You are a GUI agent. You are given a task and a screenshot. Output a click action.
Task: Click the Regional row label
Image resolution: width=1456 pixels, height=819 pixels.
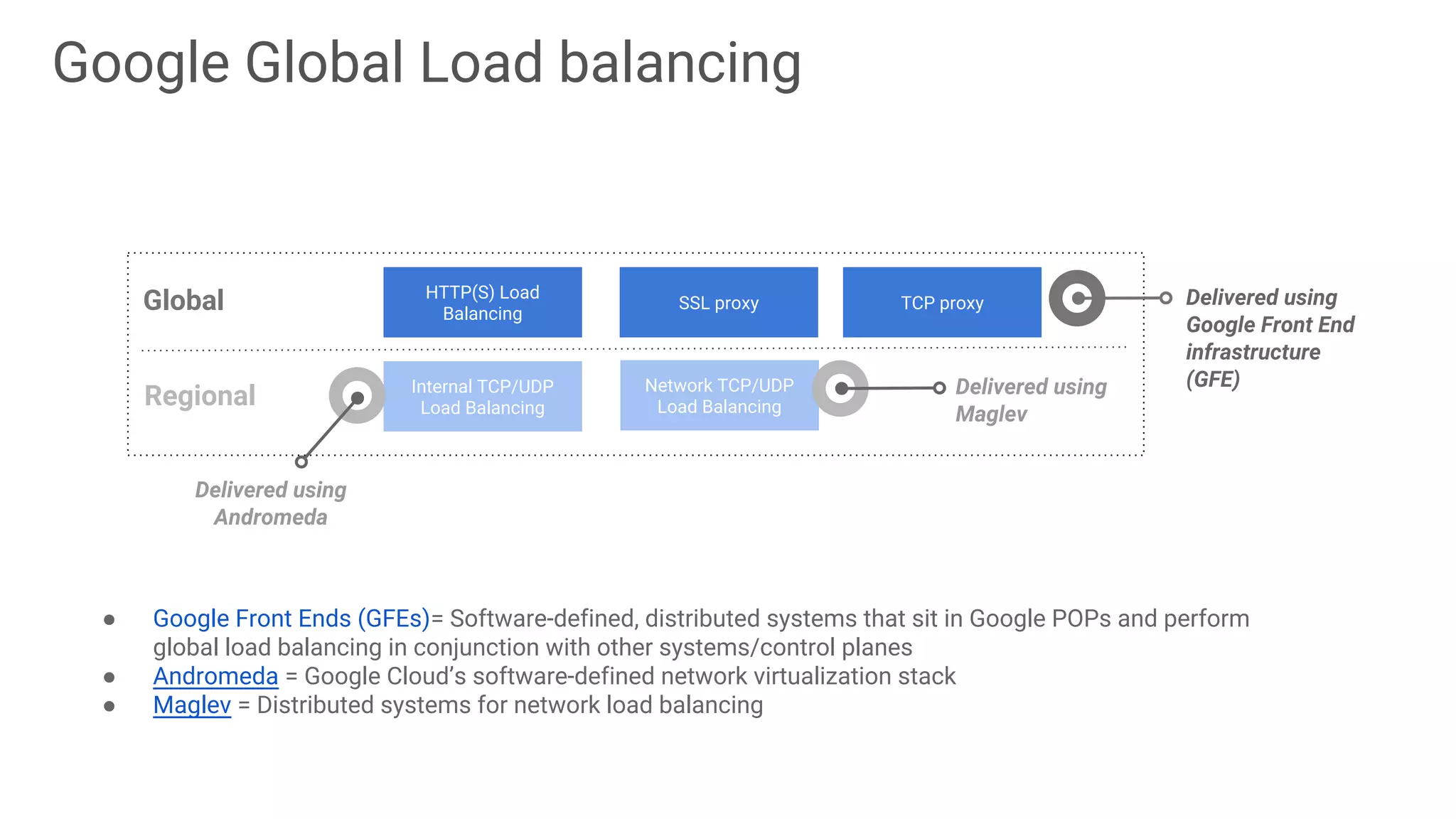coord(200,396)
